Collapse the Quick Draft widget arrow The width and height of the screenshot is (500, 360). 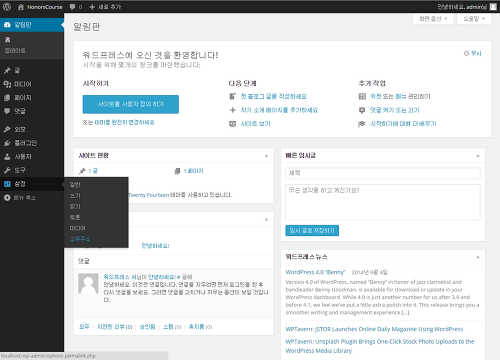(x=478, y=156)
